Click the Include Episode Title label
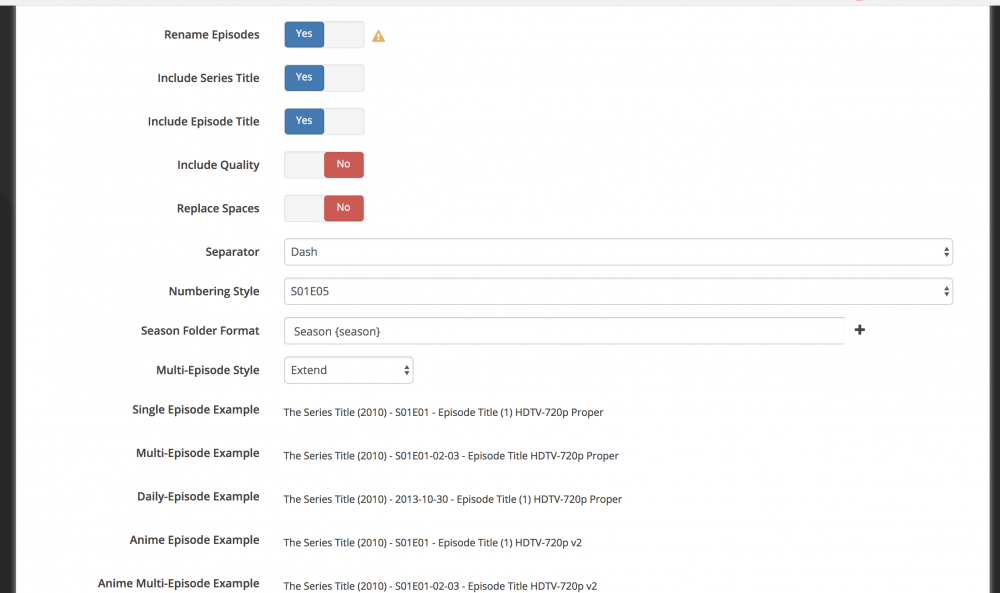 click(203, 121)
